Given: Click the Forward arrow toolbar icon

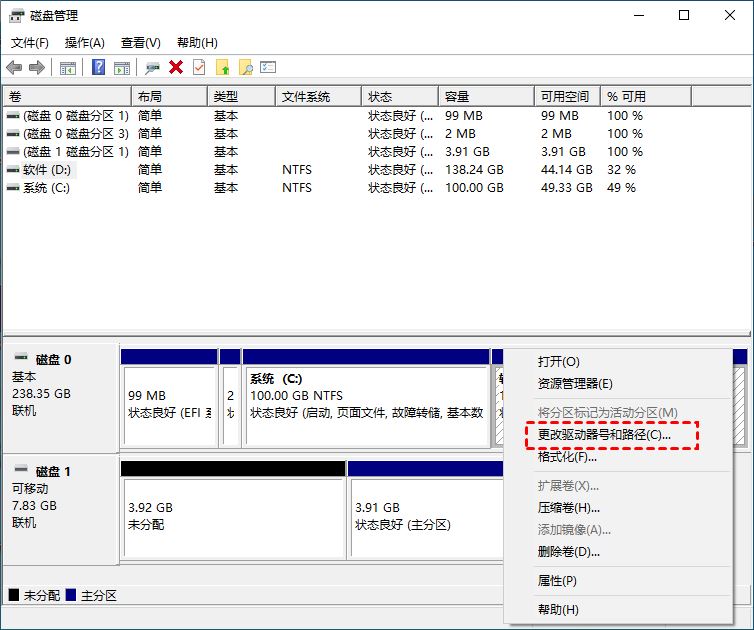Looking at the screenshot, I should [x=37, y=67].
